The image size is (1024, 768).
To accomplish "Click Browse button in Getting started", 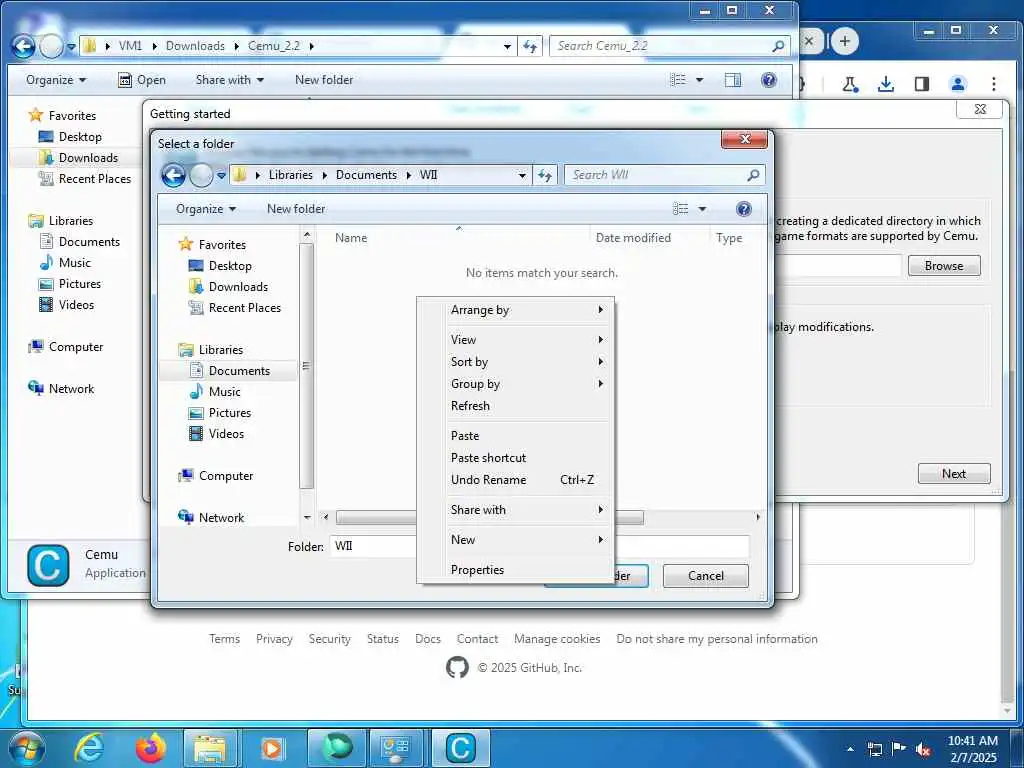I will (944, 266).
